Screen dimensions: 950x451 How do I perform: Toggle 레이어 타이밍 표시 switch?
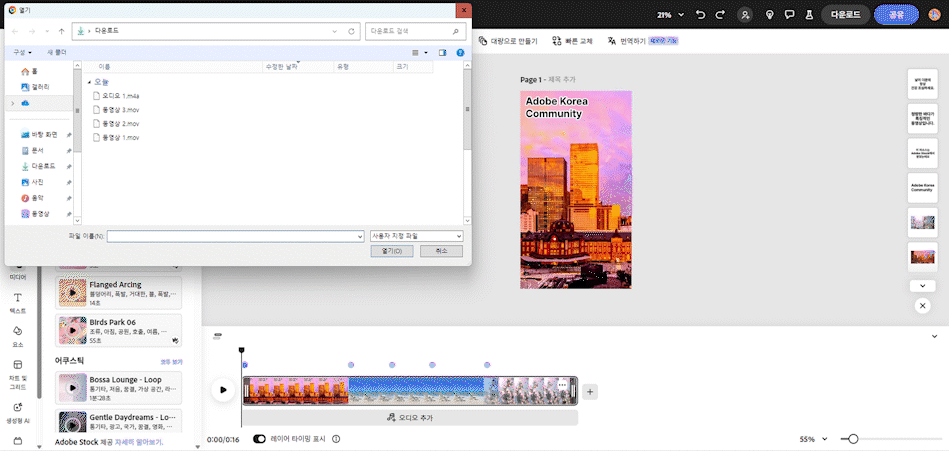tap(260, 439)
